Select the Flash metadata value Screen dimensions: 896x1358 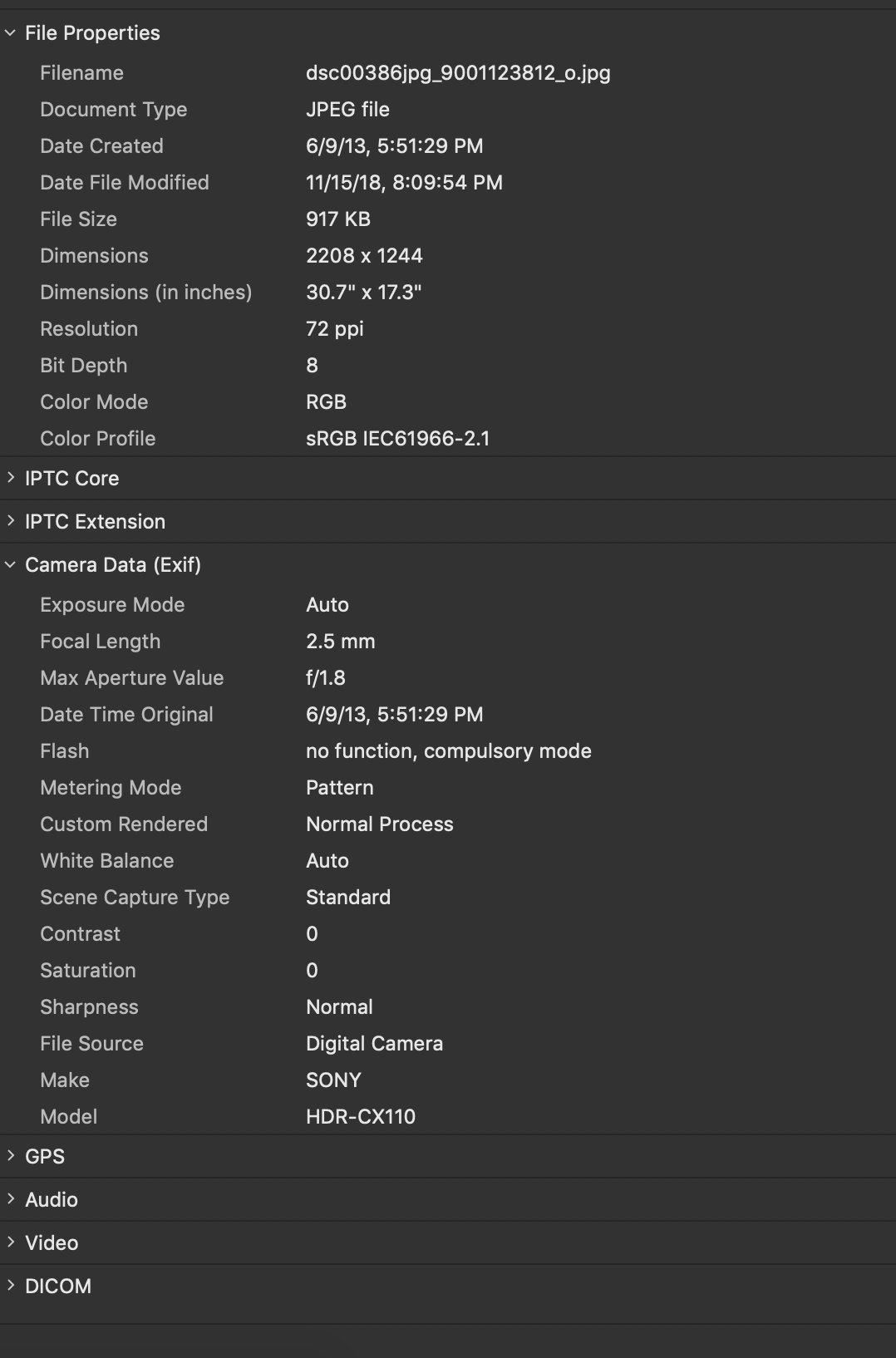click(448, 751)
